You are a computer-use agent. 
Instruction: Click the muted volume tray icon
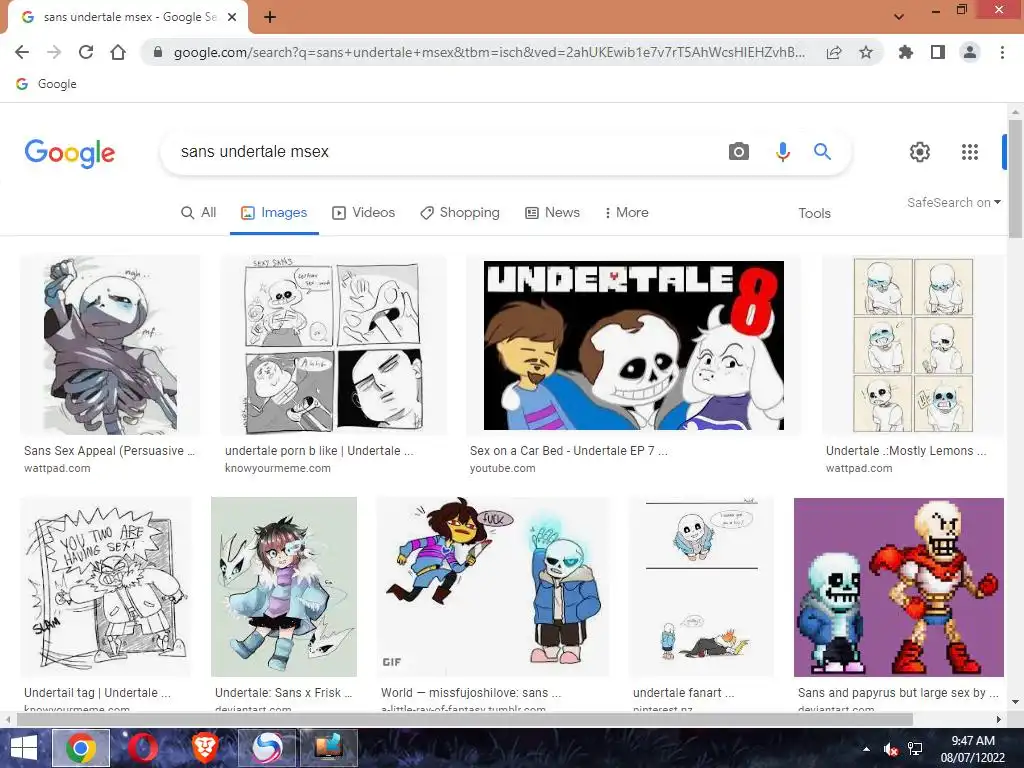coord(890,749)
